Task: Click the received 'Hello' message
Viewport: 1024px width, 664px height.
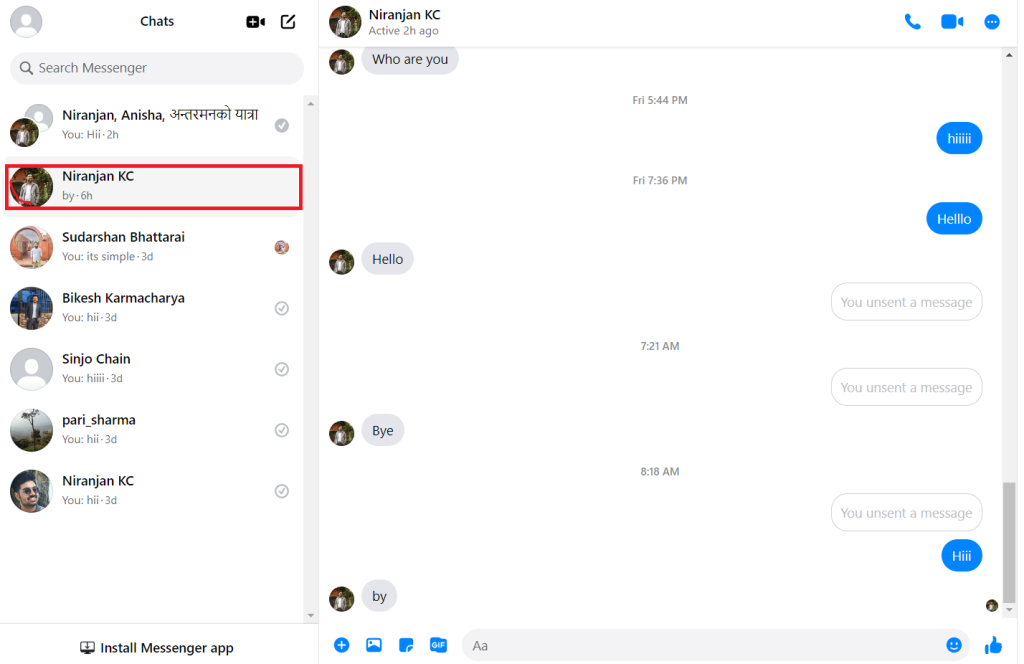Action: tap(387, 259)
